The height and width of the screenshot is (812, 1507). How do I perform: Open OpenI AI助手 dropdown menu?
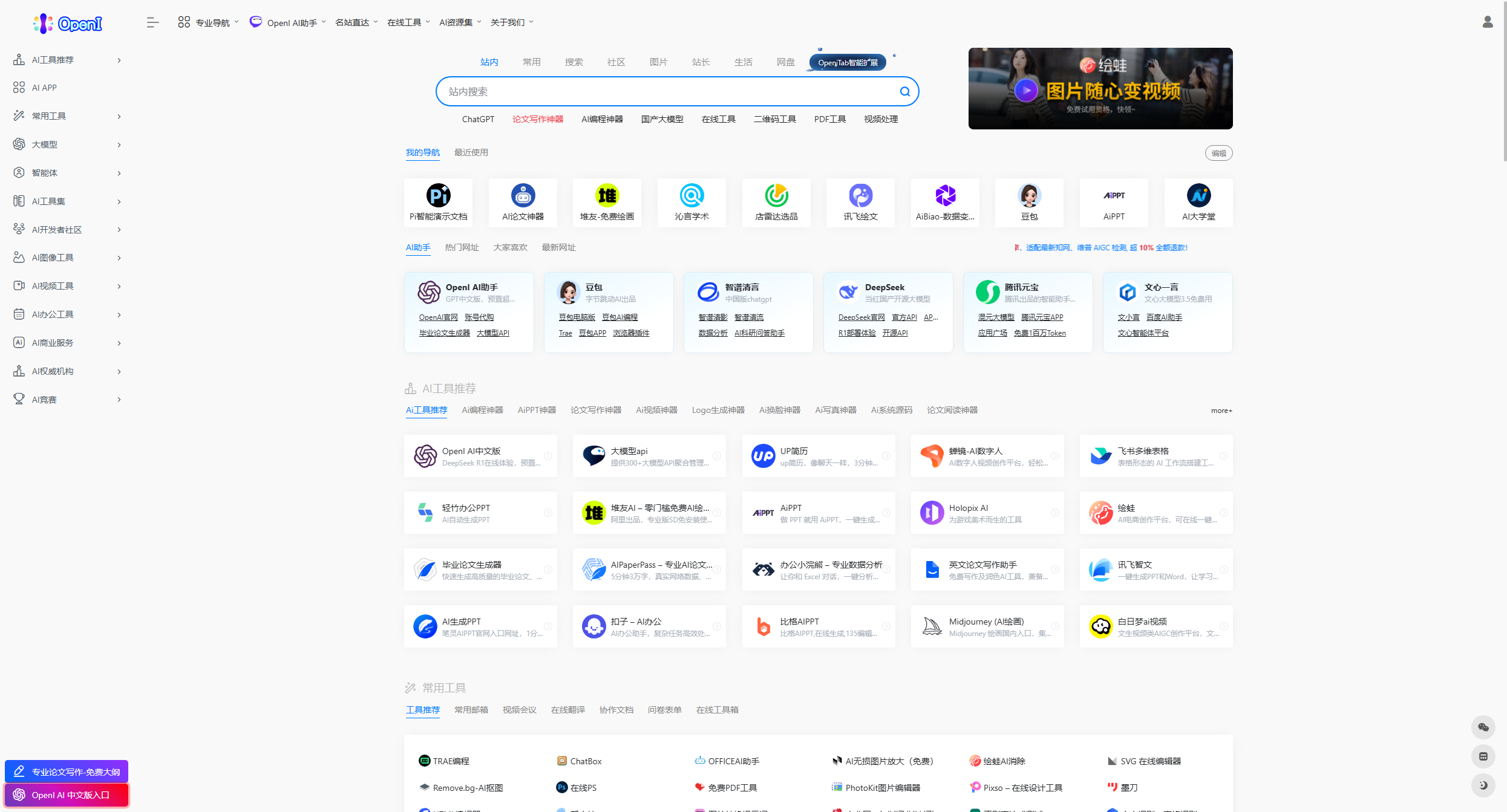click(x=288, y=22)
